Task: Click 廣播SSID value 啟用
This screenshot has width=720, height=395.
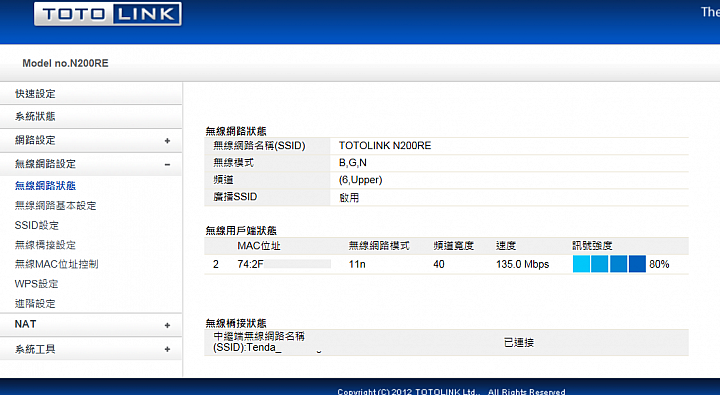Action: tap(349, 198)
